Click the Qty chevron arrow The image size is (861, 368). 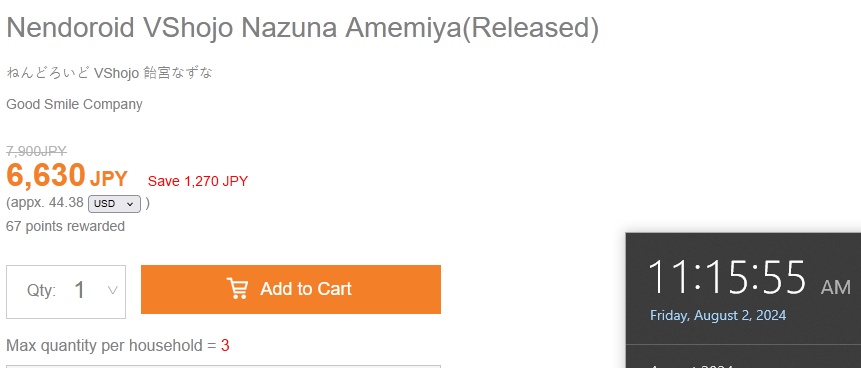click(x=113, y=290)
